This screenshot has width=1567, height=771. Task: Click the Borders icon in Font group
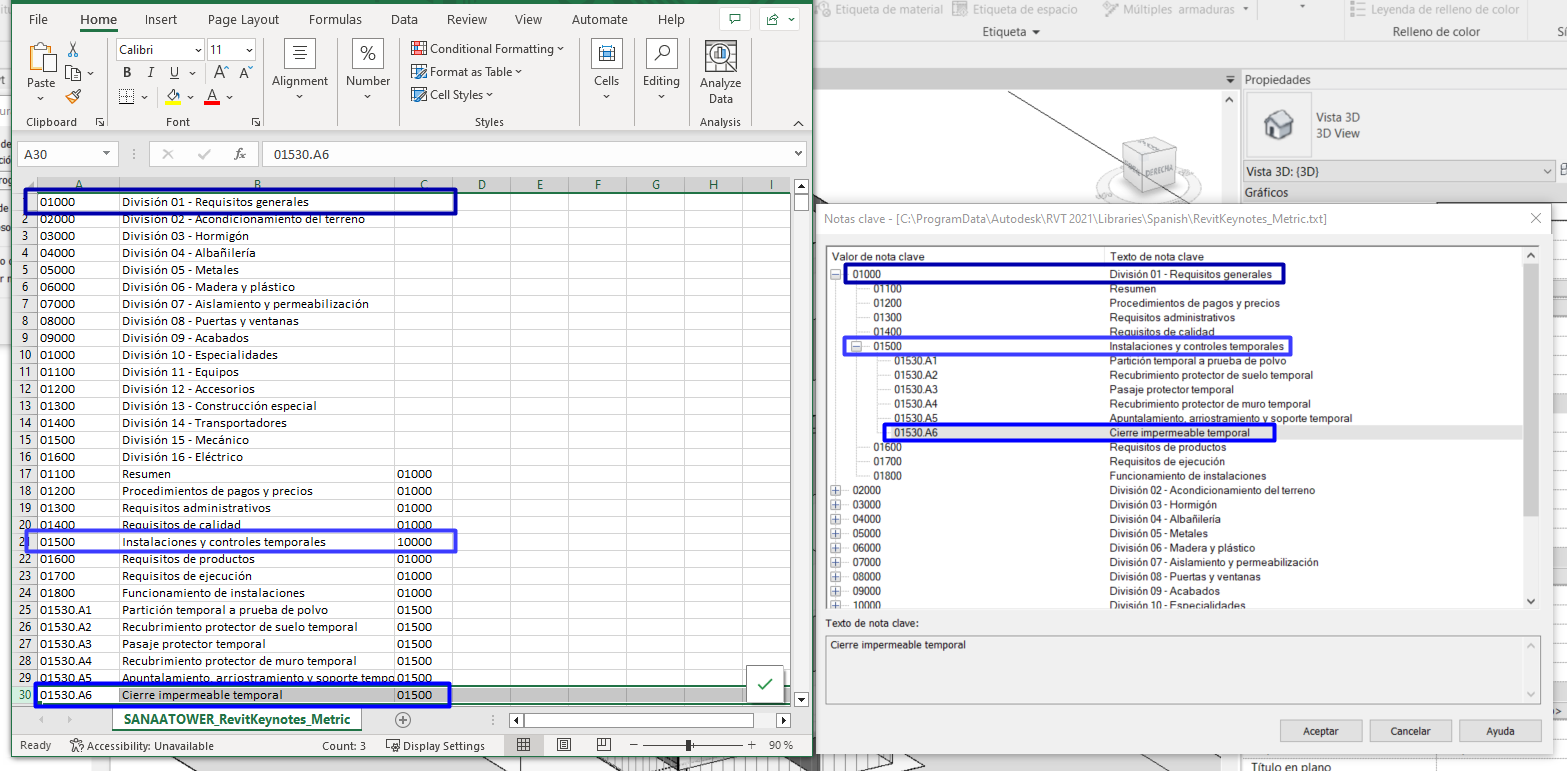(127, 97)
